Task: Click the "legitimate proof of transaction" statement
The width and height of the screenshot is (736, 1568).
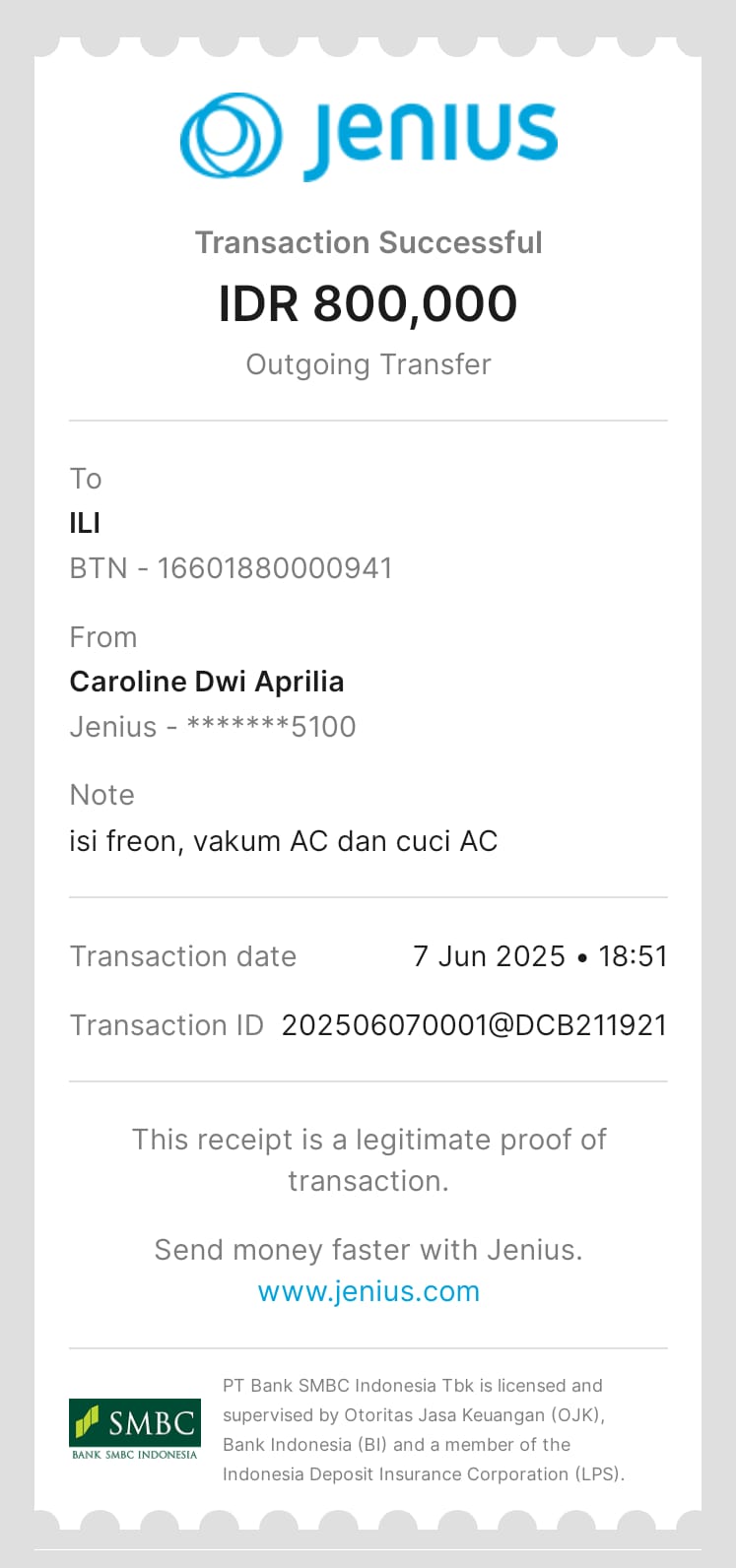Action: (368, 1159)
